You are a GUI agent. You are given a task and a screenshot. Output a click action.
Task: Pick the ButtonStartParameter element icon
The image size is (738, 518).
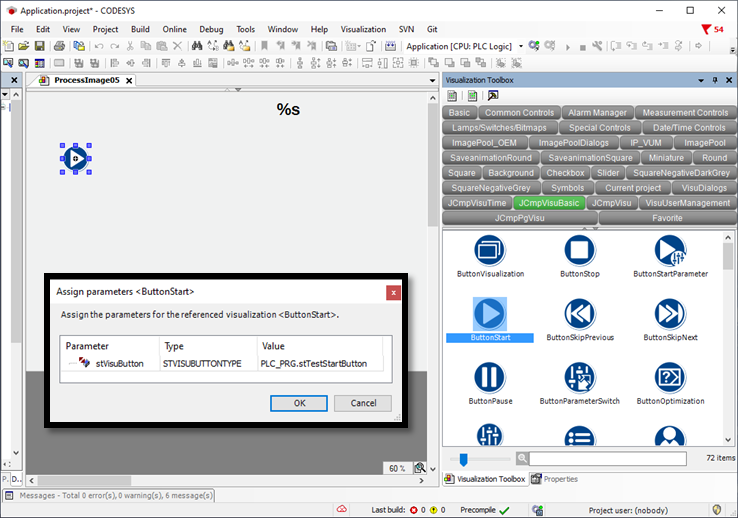click(670, 250)
